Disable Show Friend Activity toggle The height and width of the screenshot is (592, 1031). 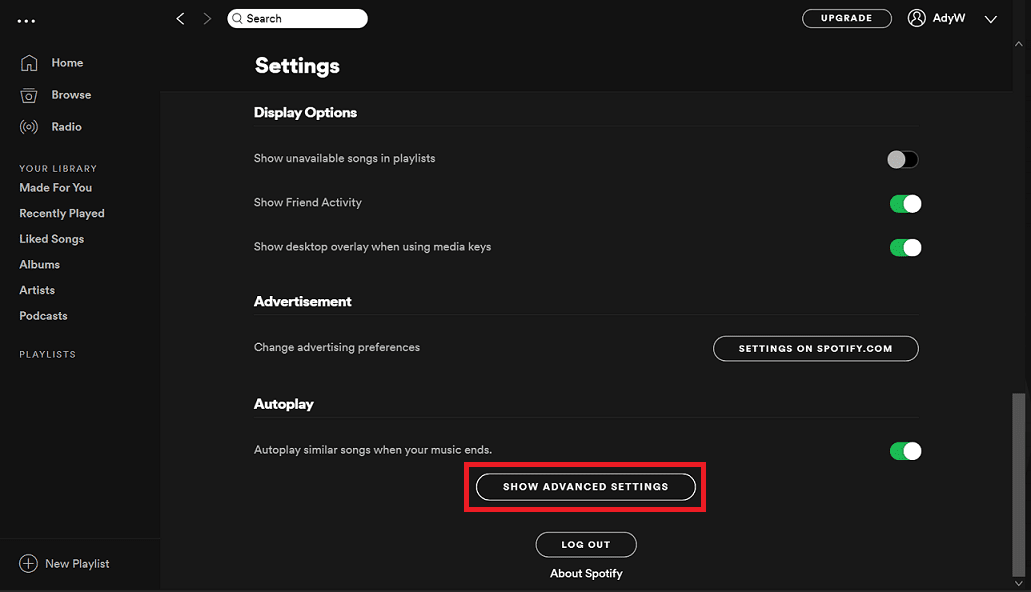point(905,204)
